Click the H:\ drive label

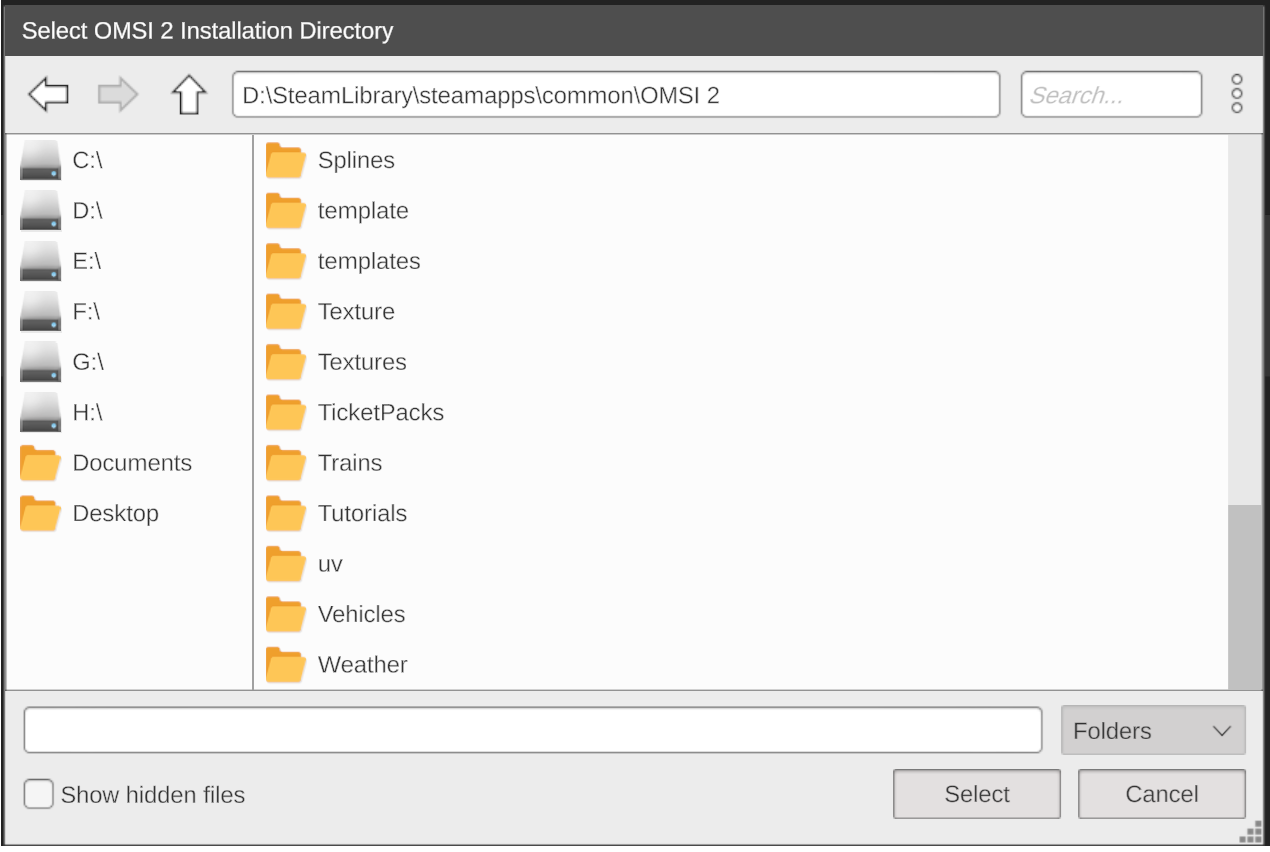pos(88,412)
